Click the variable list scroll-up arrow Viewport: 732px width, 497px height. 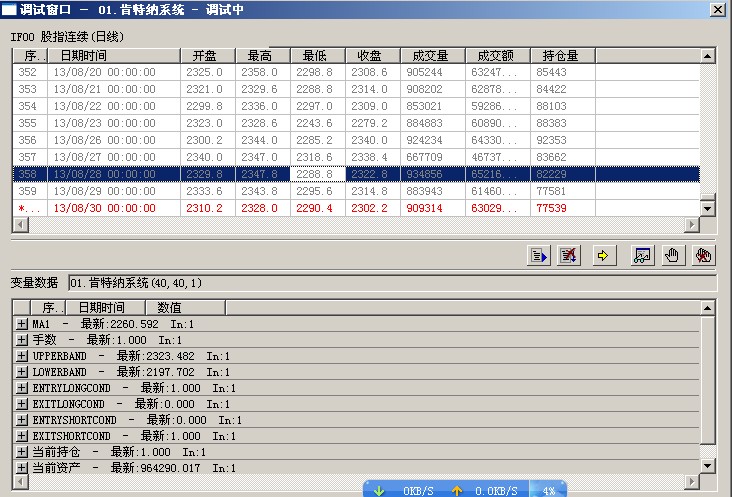708,308
